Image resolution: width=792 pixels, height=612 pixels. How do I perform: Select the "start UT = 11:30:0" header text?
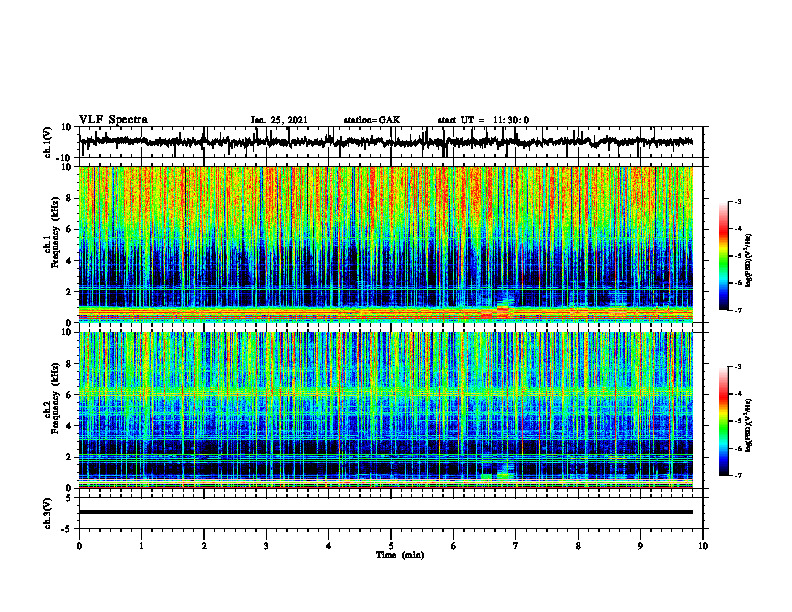483,120
